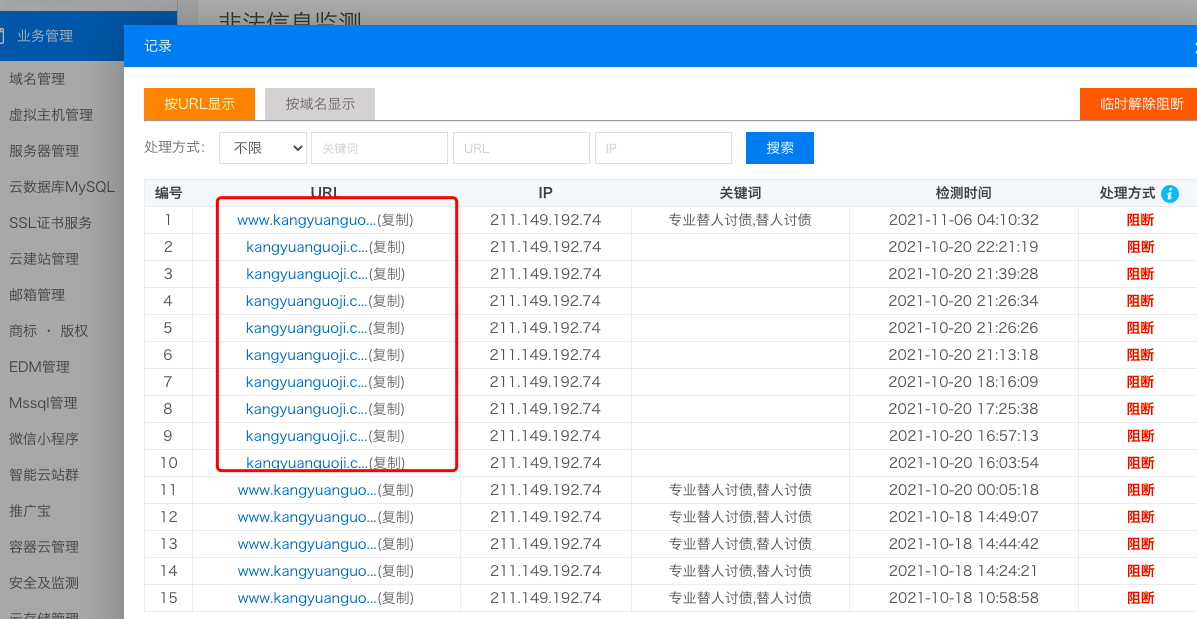Screen dimensions: 1197x619
Task: Open 安全及监测 sidebar item
Action: [x=44, y=583]
